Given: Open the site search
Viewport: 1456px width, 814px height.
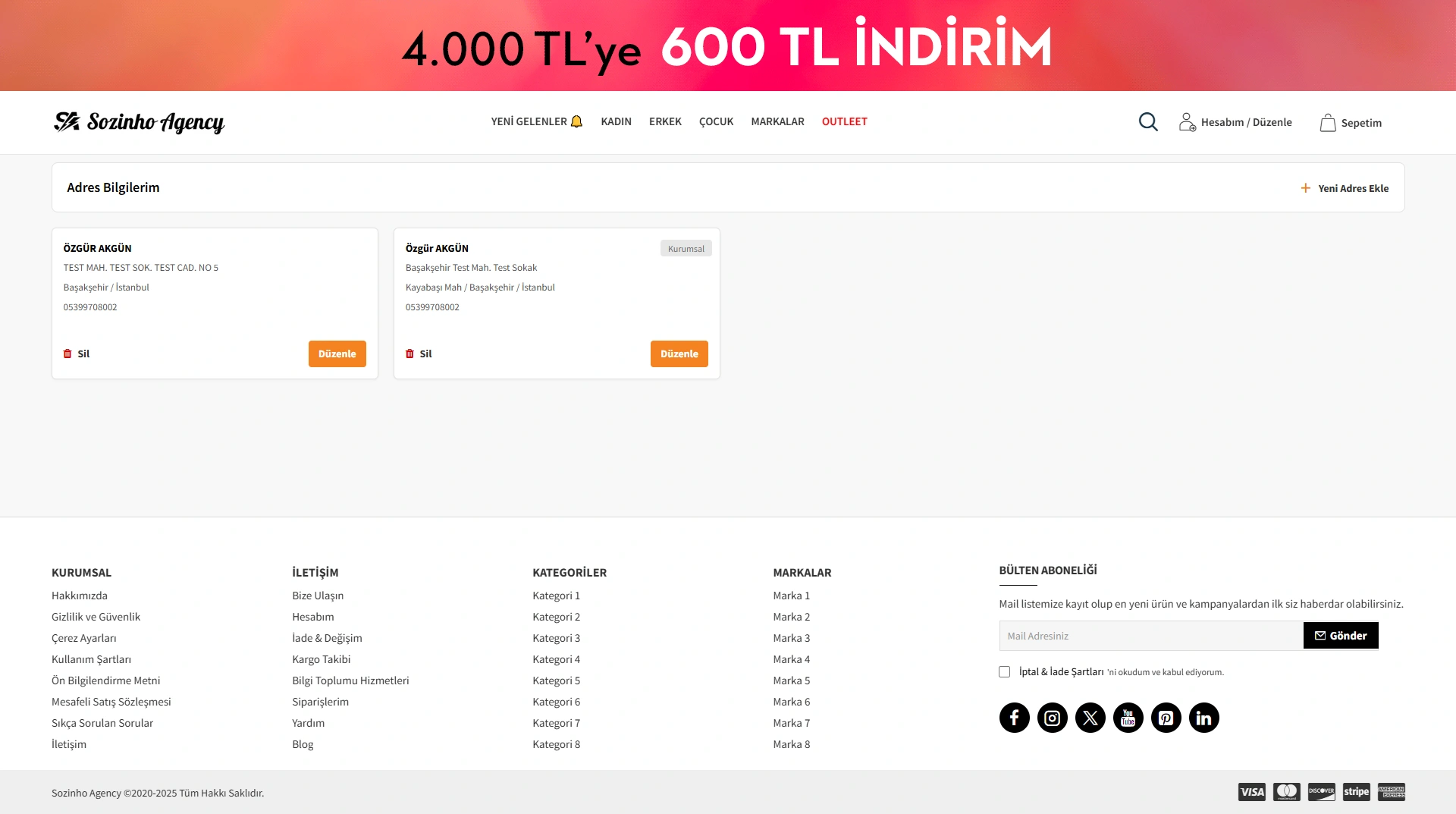Looking at the screenshot, I should [1147, 121].
